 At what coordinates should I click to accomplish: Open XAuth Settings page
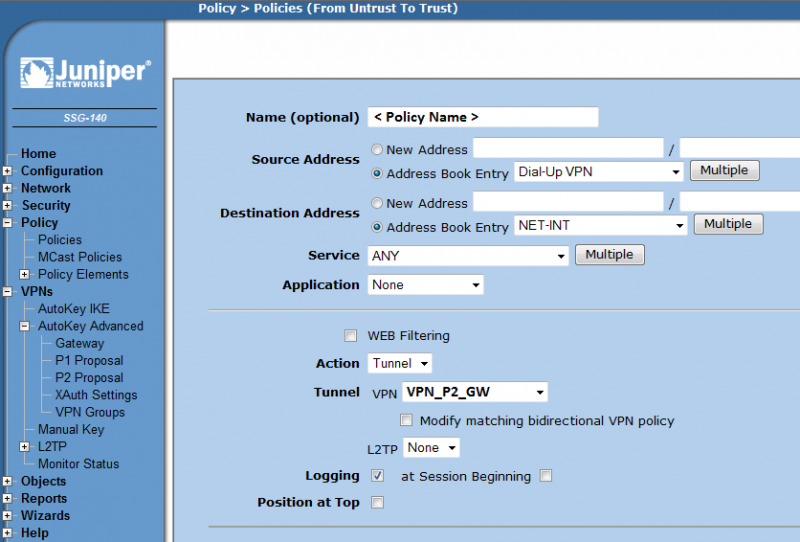[96, 395]
